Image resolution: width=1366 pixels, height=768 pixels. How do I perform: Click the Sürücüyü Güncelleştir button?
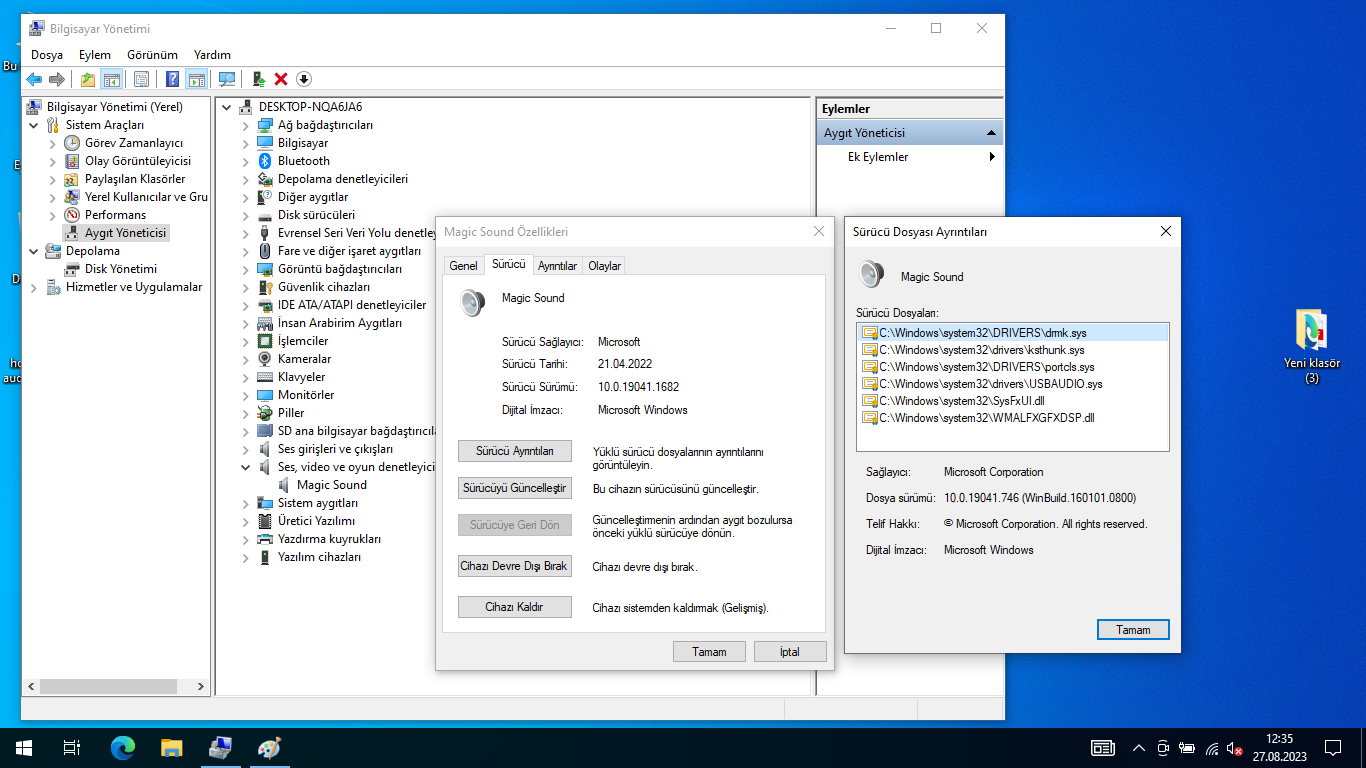514,489
